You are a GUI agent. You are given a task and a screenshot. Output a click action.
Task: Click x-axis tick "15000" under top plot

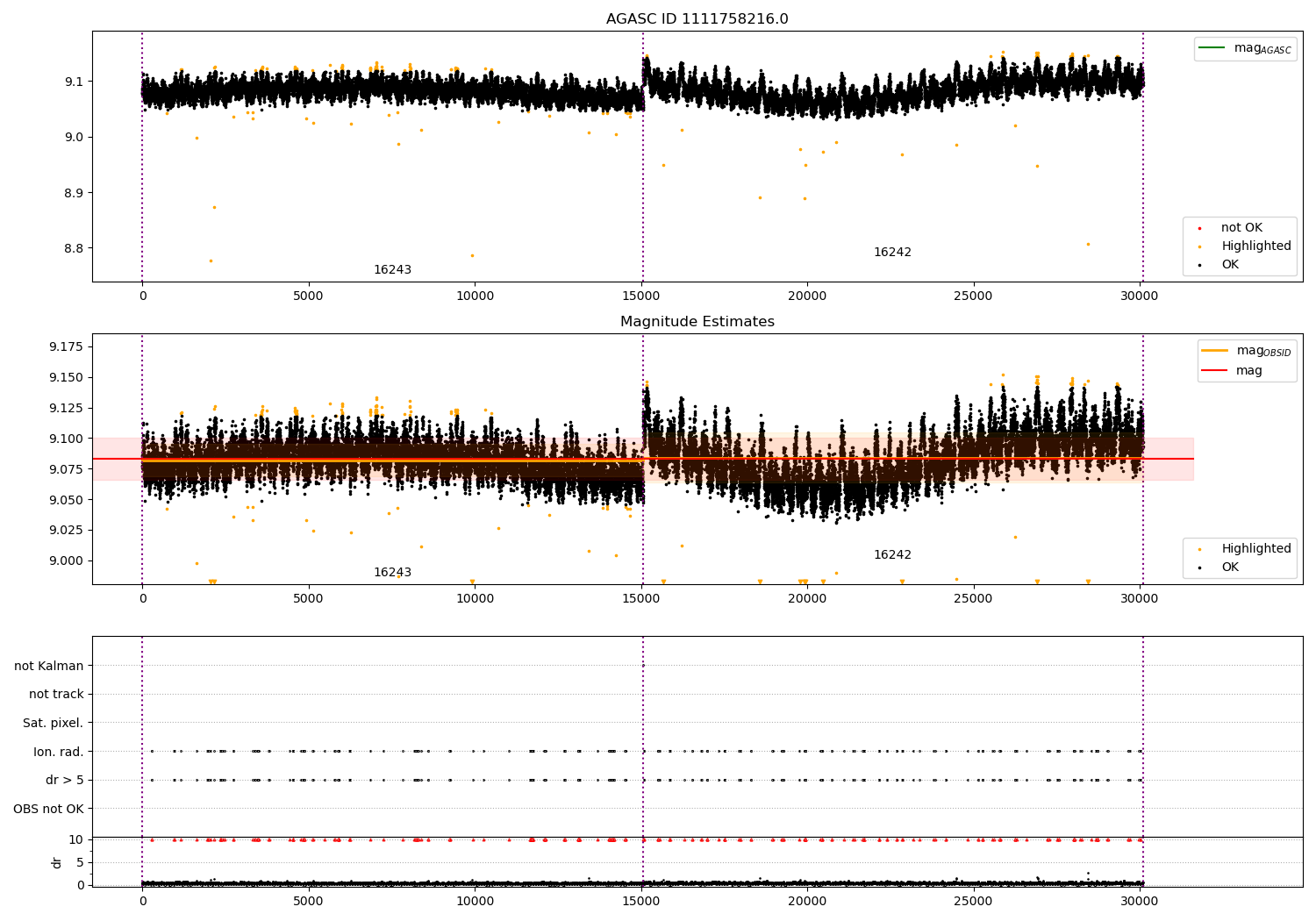click(x=641, y=296)
